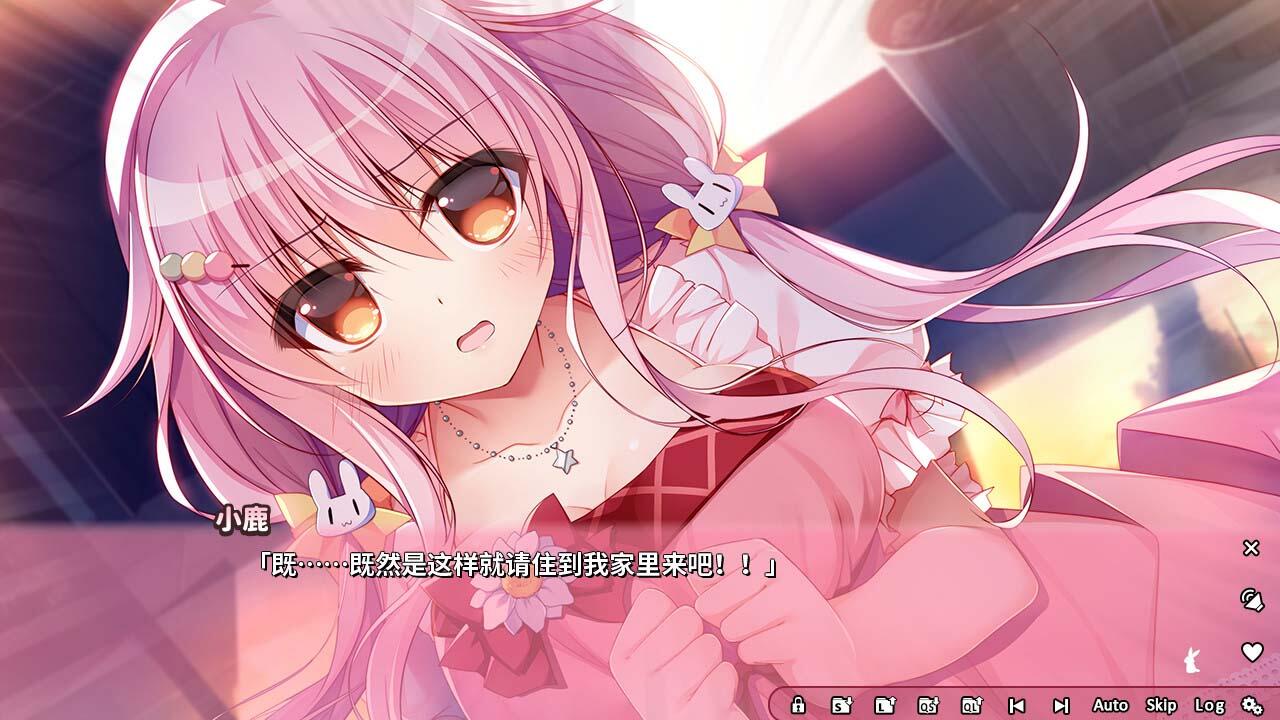
Task: Open the load menu with the L icon
Action: pyautogui.click(x=884, y=706)
